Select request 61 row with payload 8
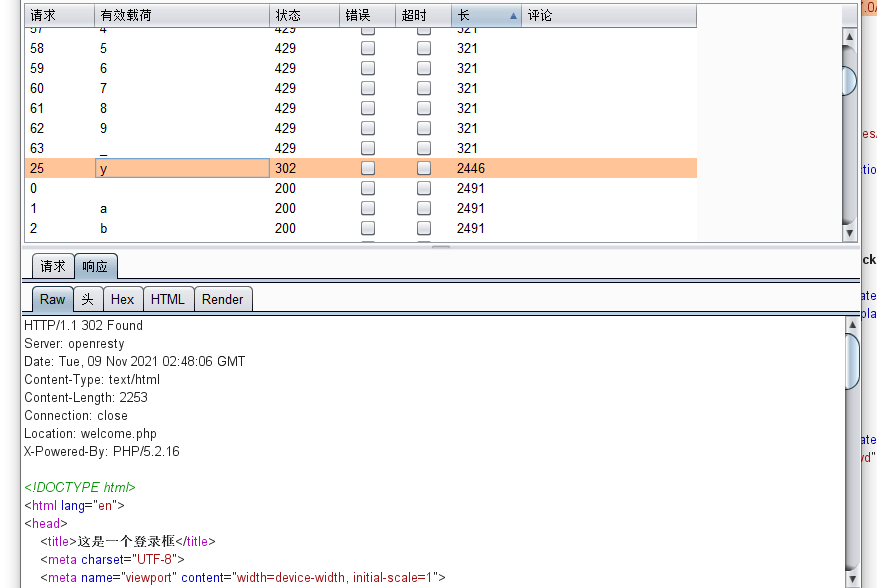Screen dimensions: 877x588 click(361, 108)
